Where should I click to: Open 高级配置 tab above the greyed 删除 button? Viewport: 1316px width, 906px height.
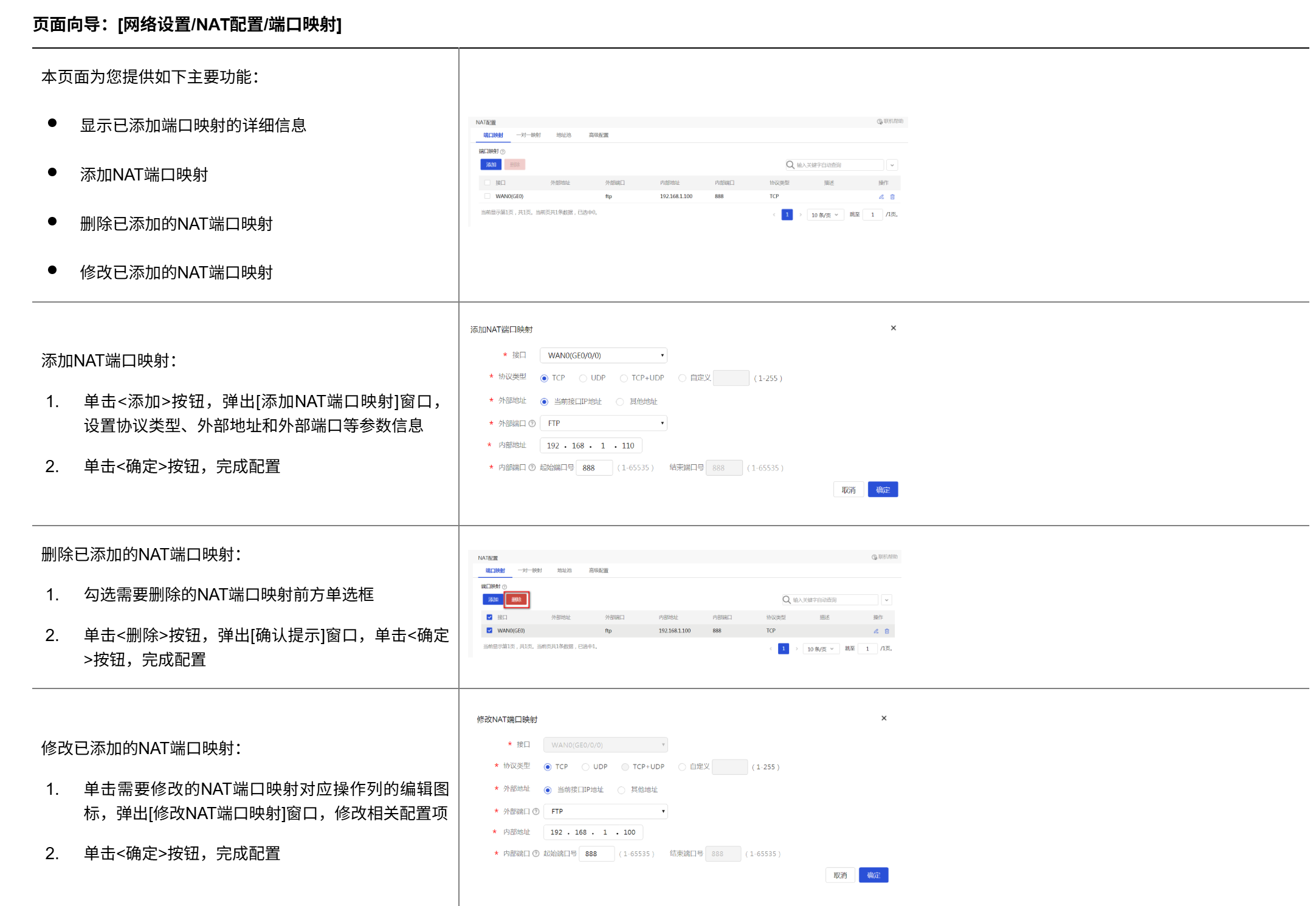coord(598,135)
